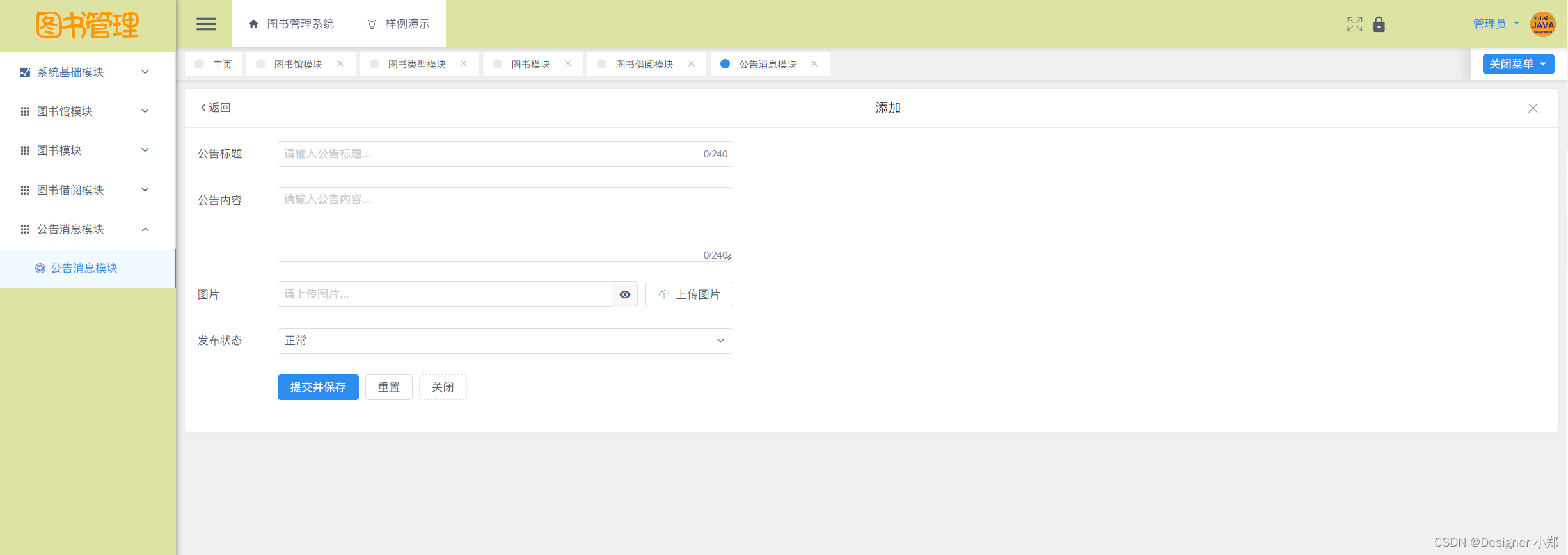Open the 样例演示 top menu
The width and height of the screenshot is (1568, 555).
coord(398,24)
